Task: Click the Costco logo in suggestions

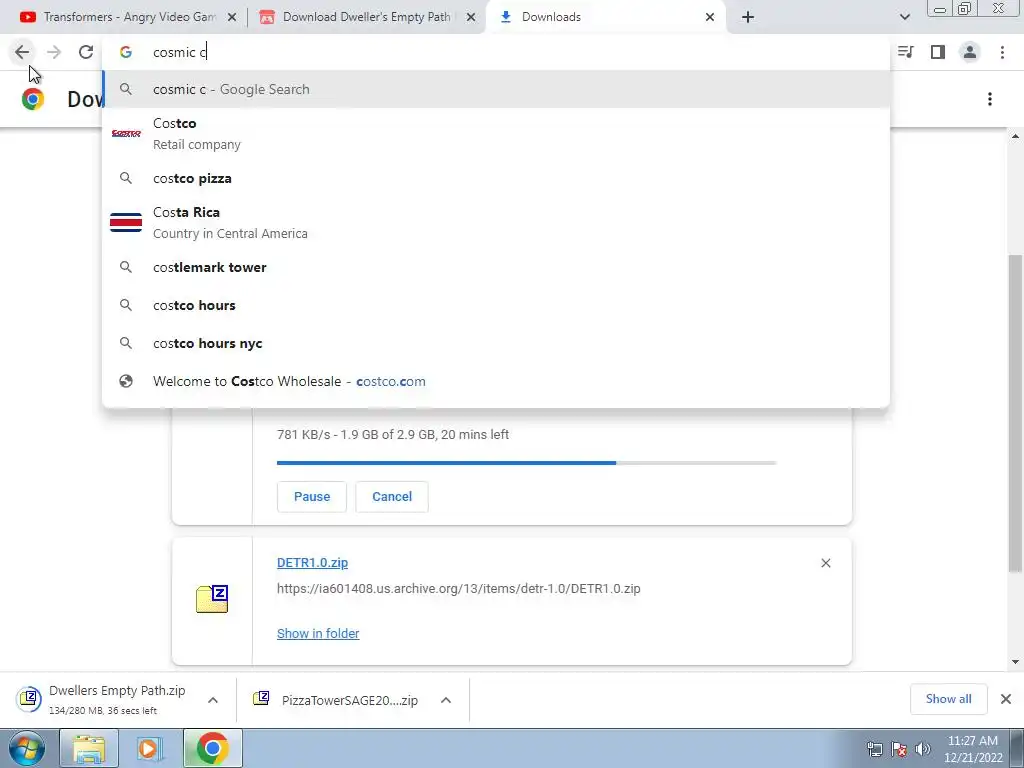Action: [126, 133]
